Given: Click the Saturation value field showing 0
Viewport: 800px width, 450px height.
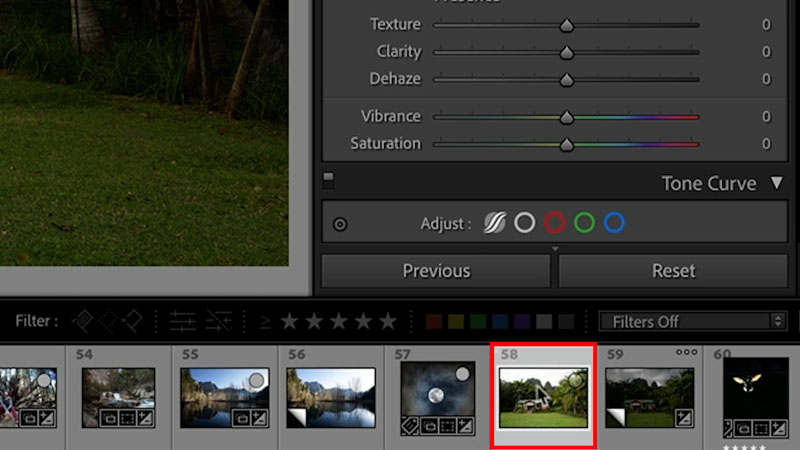Looking at the screenshot, I should click(x=766, y=144).
